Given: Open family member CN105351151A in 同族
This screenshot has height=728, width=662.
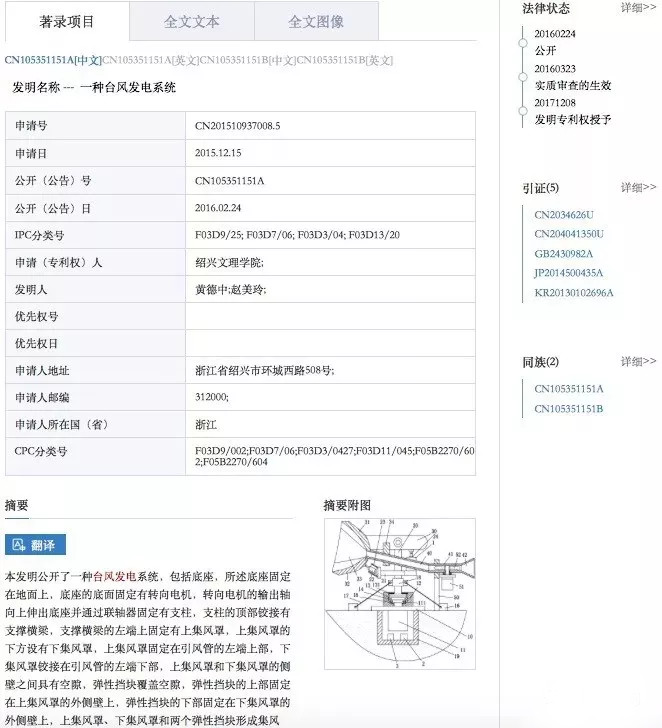Looking at the screenshot, I should pos(569,389).
